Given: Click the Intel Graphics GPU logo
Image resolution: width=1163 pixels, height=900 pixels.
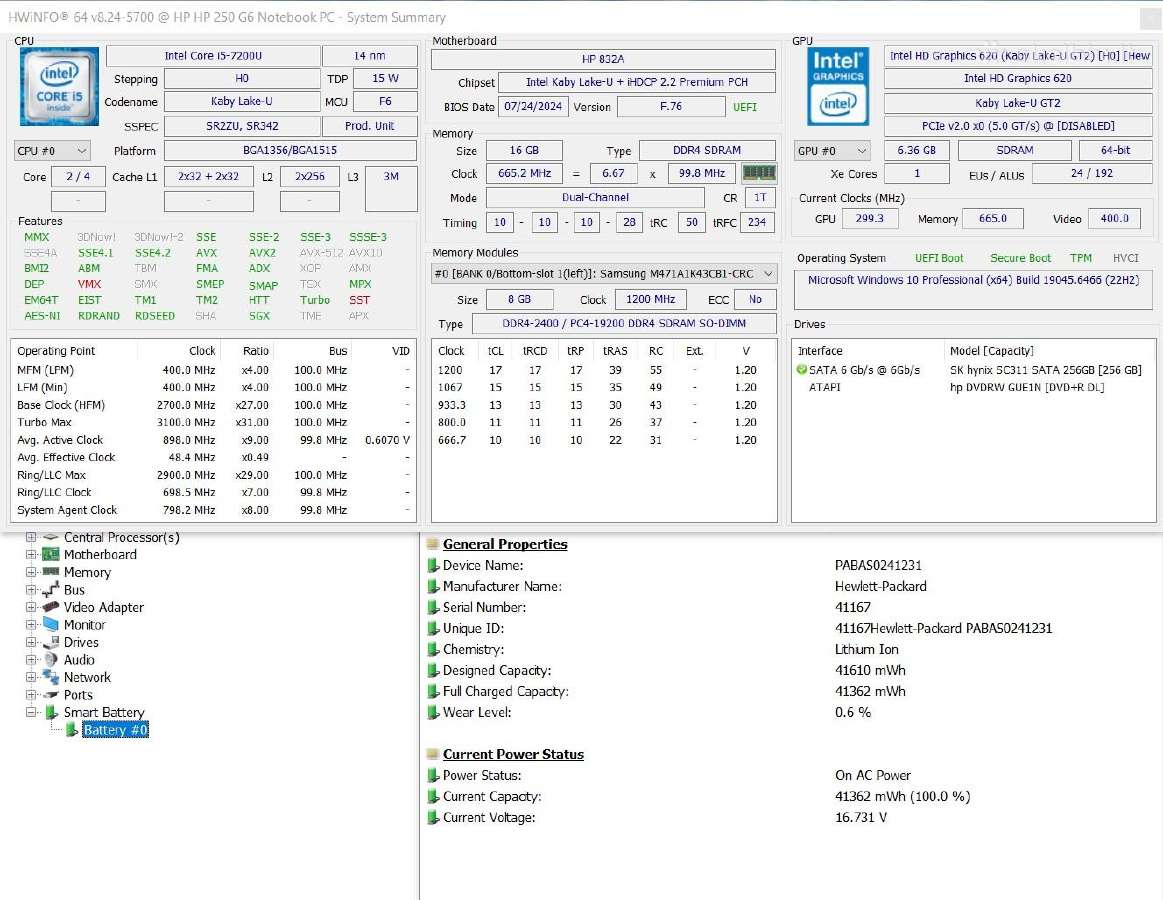Looking at the screenshot, I should [837, 86].
